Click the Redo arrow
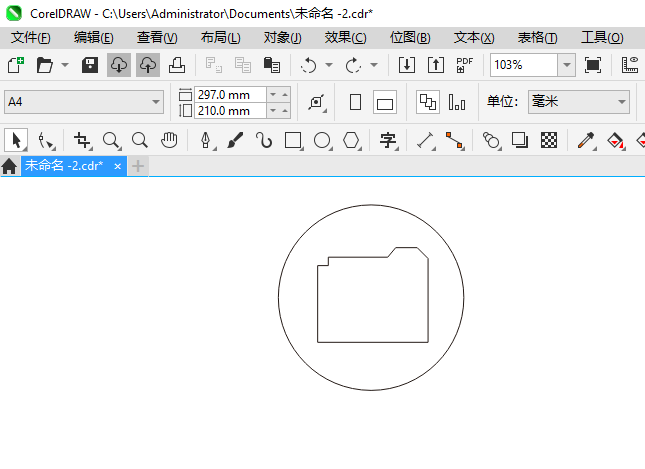This screenshot has width=645, height=469. pos(353,65)
